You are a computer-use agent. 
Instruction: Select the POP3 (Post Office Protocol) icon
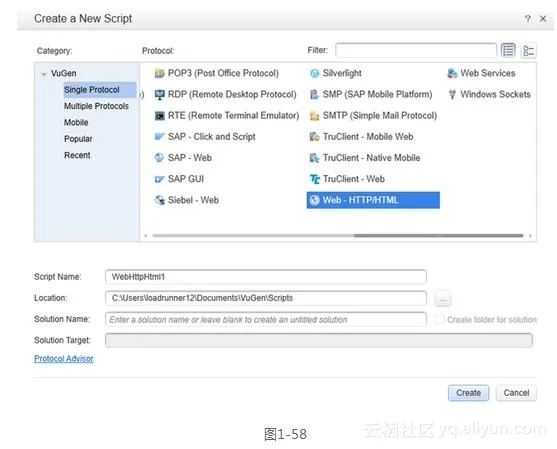pyautogui.click(x=159, y=73)
